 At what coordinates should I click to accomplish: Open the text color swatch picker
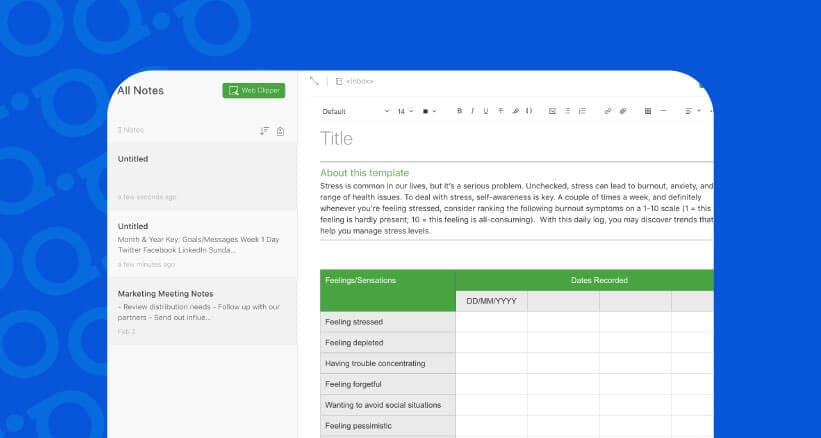click(429, 111)
